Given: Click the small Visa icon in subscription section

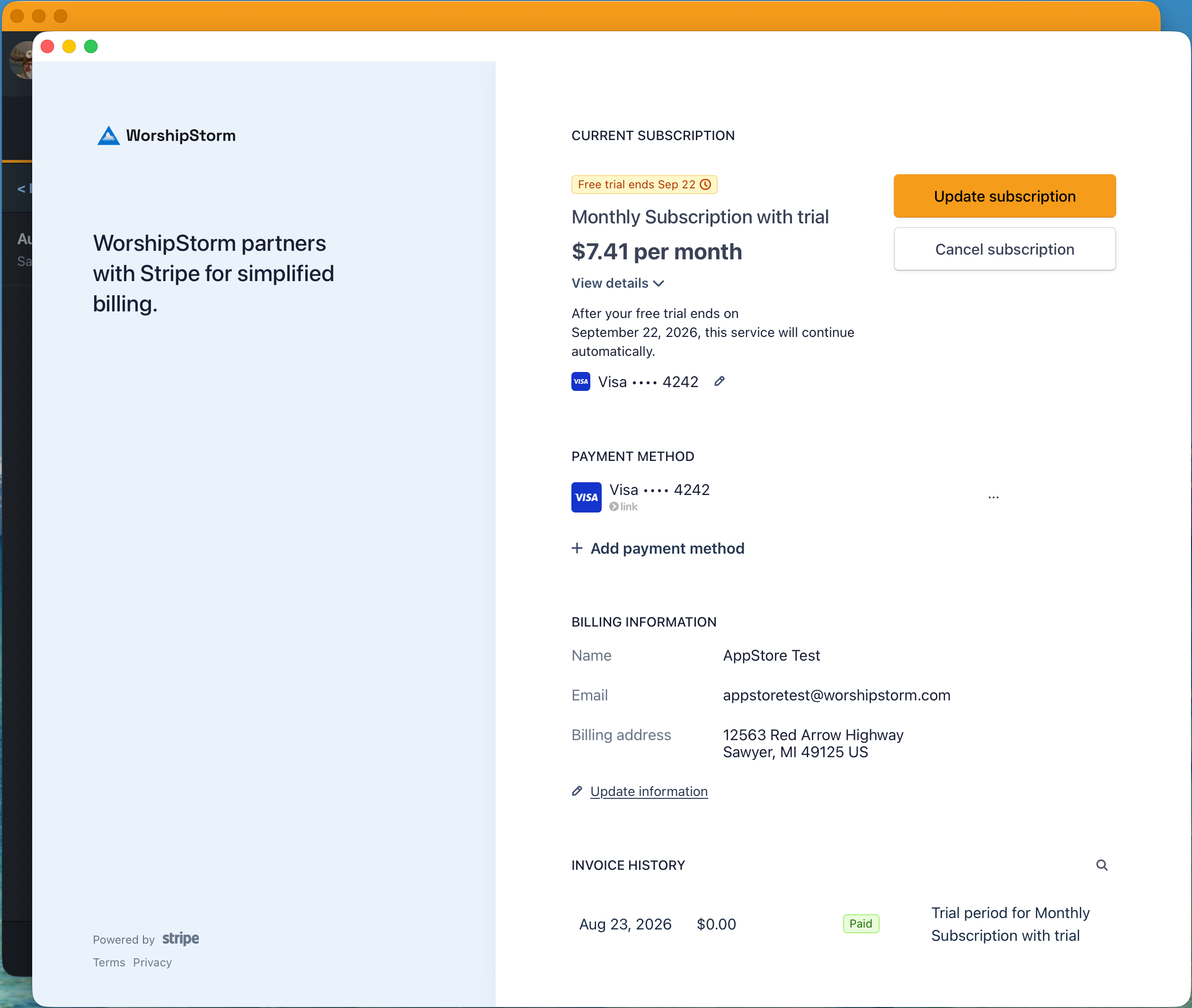Looking at the screenshot, I should 581,381.
